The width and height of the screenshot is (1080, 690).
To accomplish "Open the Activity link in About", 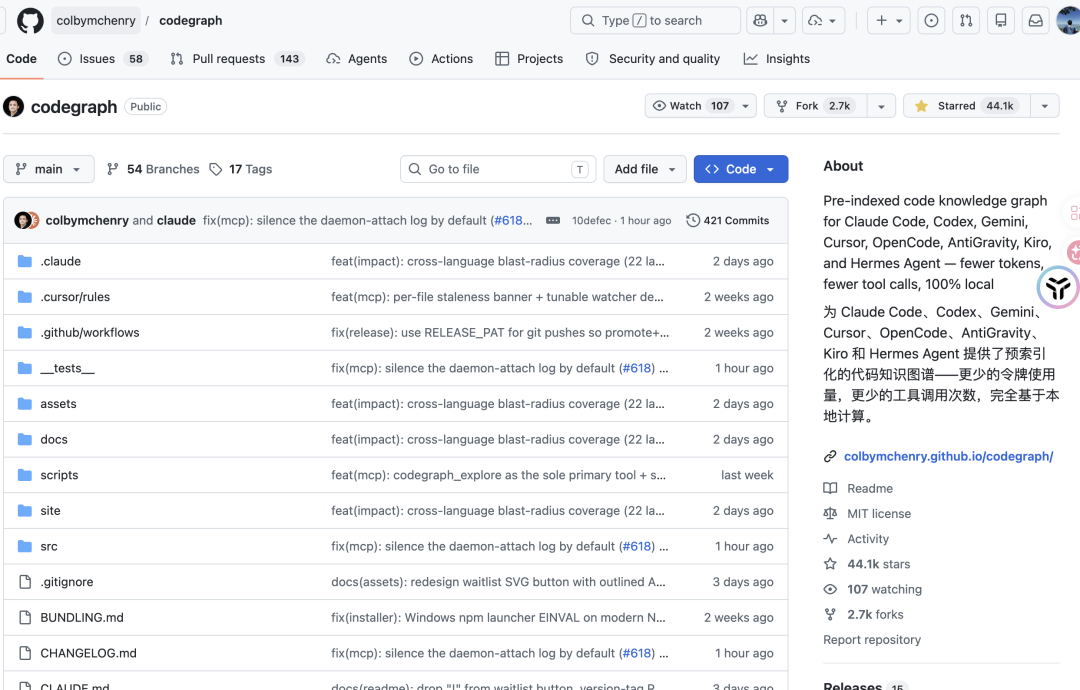I will tap(856, 539).
